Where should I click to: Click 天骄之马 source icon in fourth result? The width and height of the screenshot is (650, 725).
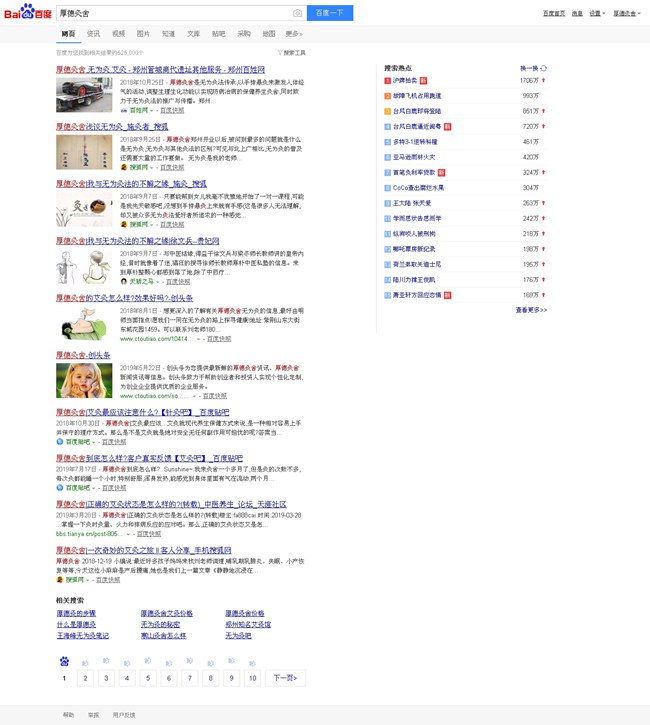pos(123,282)
